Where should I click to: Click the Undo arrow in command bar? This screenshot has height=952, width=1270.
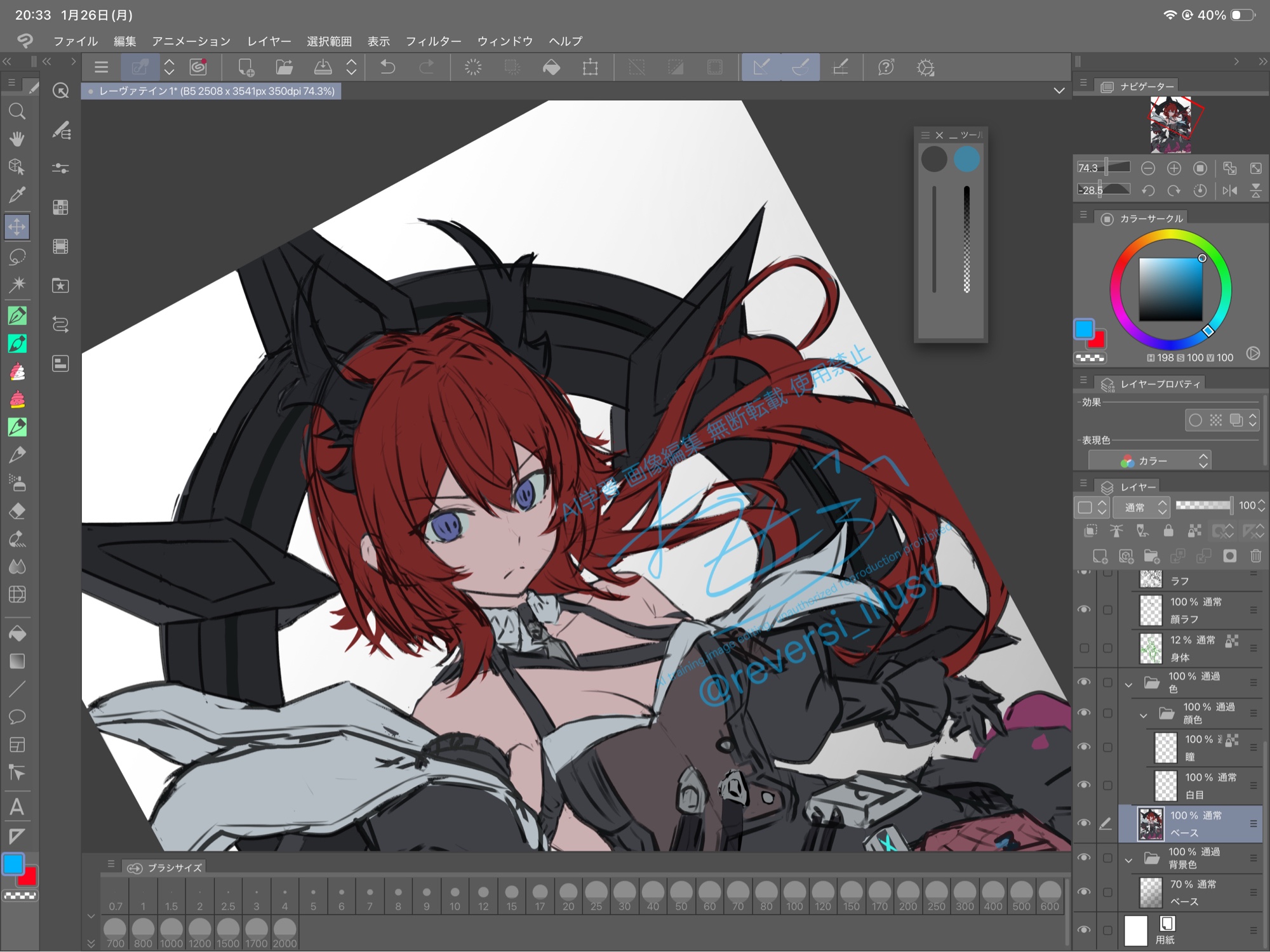(x=387, y=67)
